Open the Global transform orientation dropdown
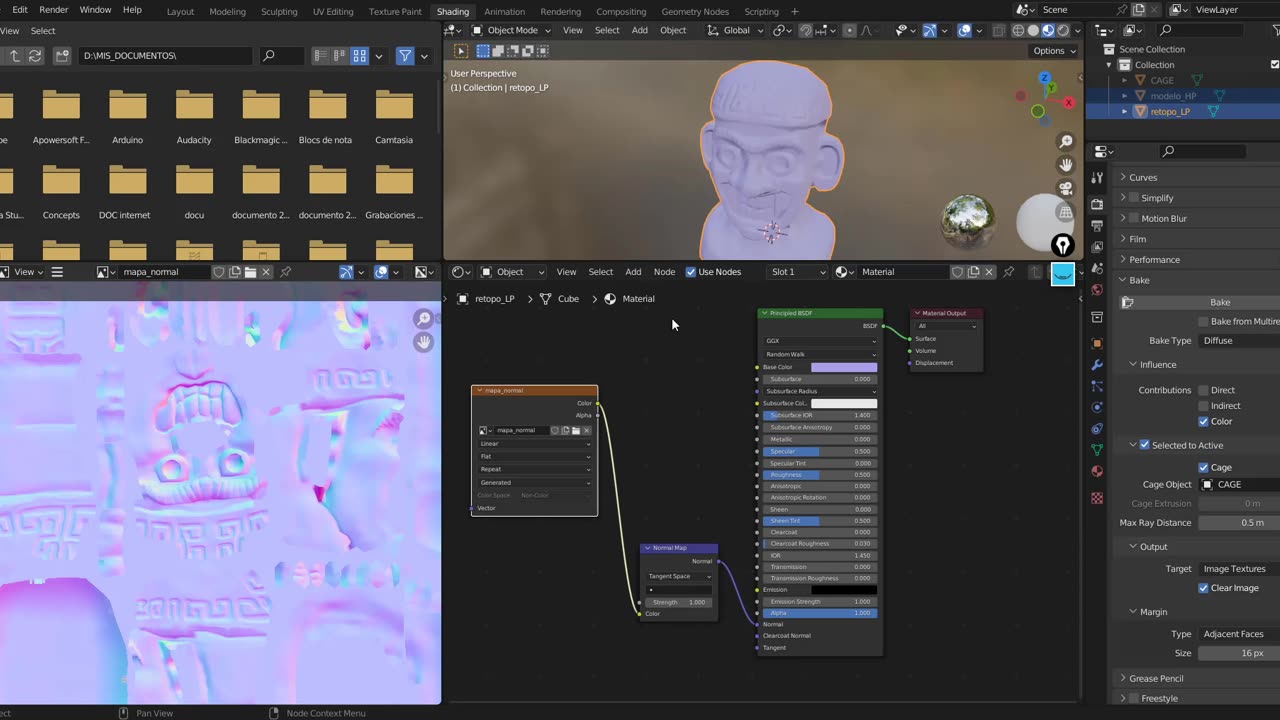This screenshot has height=720, width=1280. click(737, 30)
